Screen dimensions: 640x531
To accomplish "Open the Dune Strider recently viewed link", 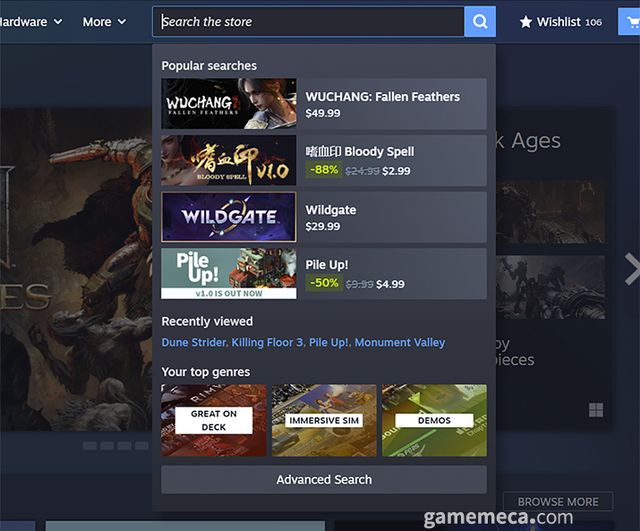I will pos(194,342).
